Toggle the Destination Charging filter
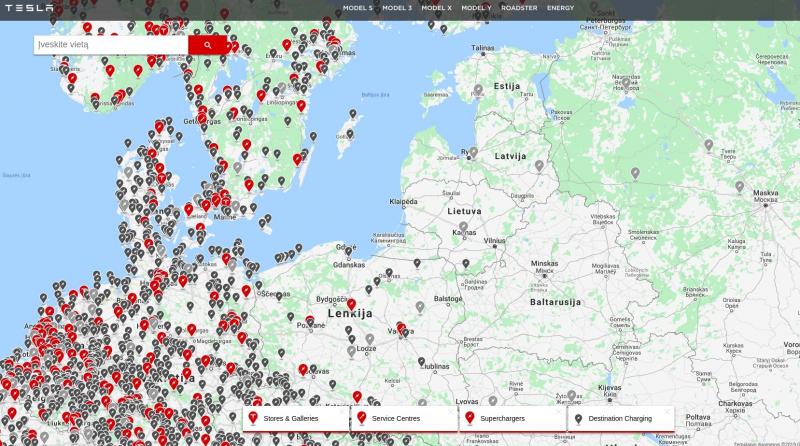The width and height of the screenshot is (800, 446). tap(621, 418)
